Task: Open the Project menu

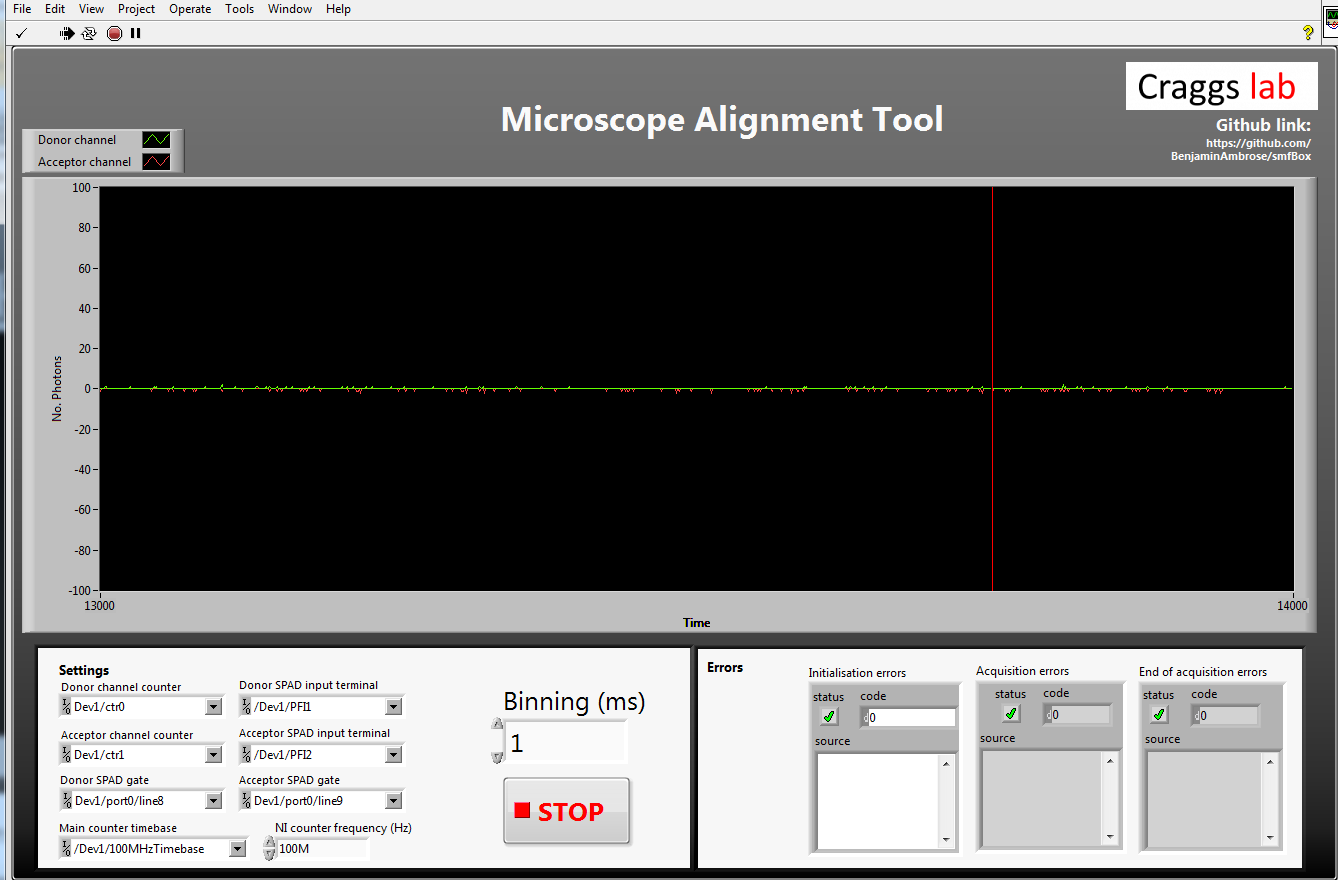Action: [x=136, y=9]
